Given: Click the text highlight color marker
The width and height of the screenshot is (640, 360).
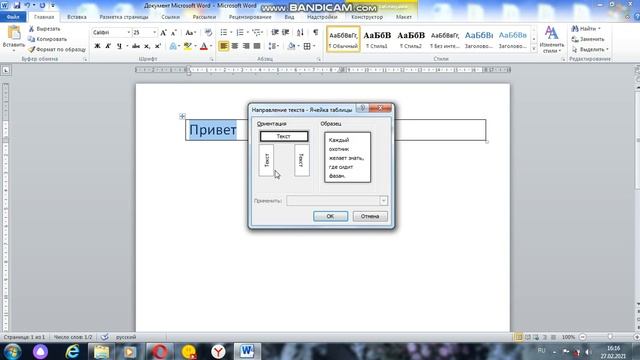Looking at the screenshot, I should 187,46.
